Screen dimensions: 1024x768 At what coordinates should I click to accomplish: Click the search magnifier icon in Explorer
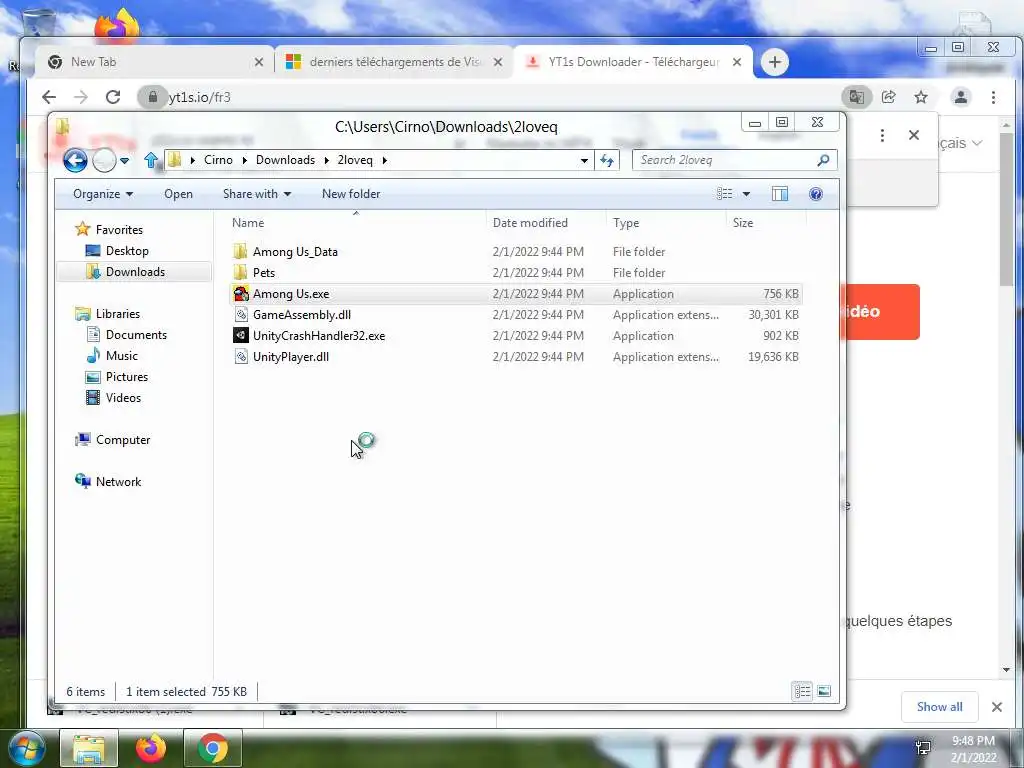[824, 160]
